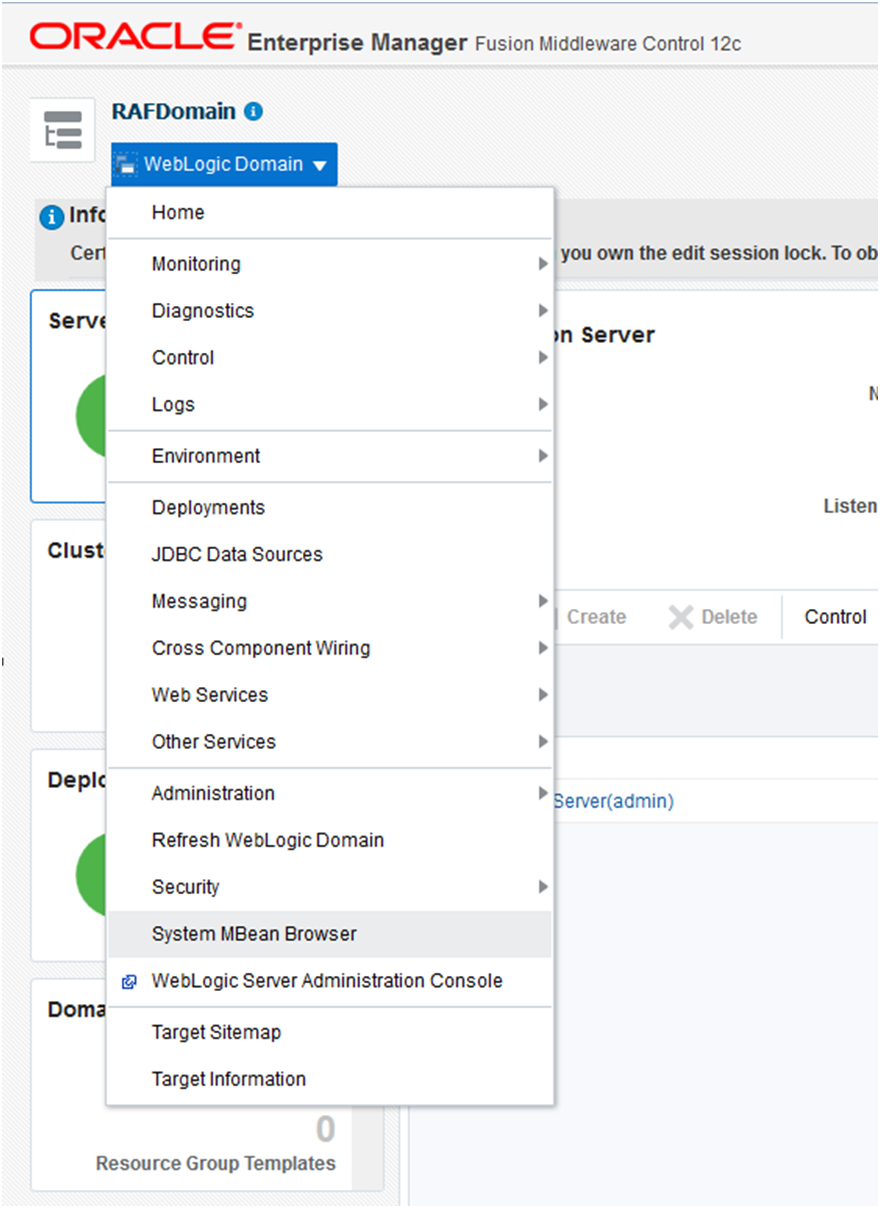Expand the Security submenu arrow

pos(543,887)
